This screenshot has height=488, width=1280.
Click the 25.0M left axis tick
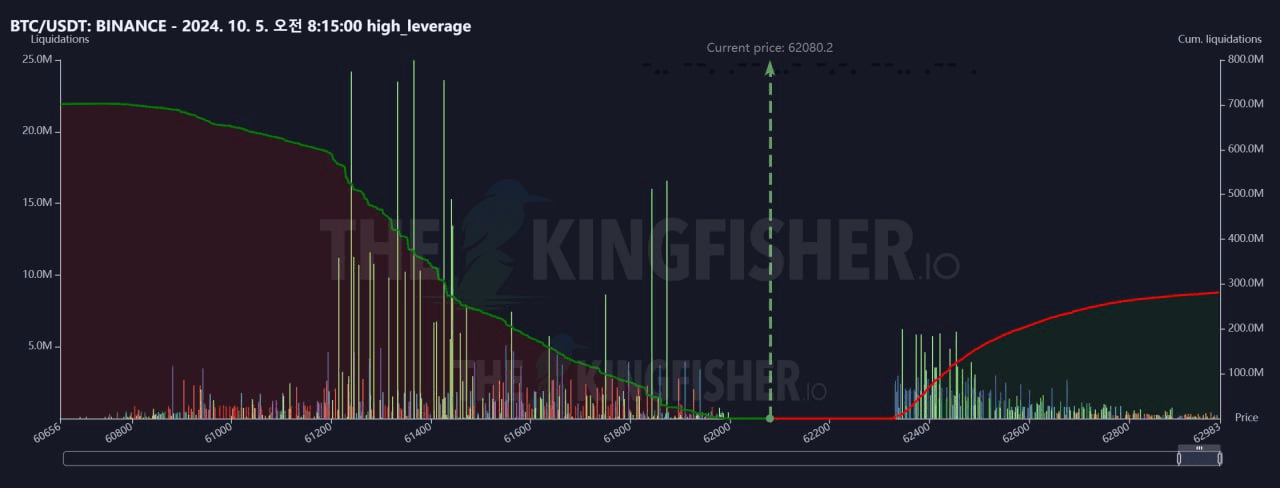pos(36,59)
